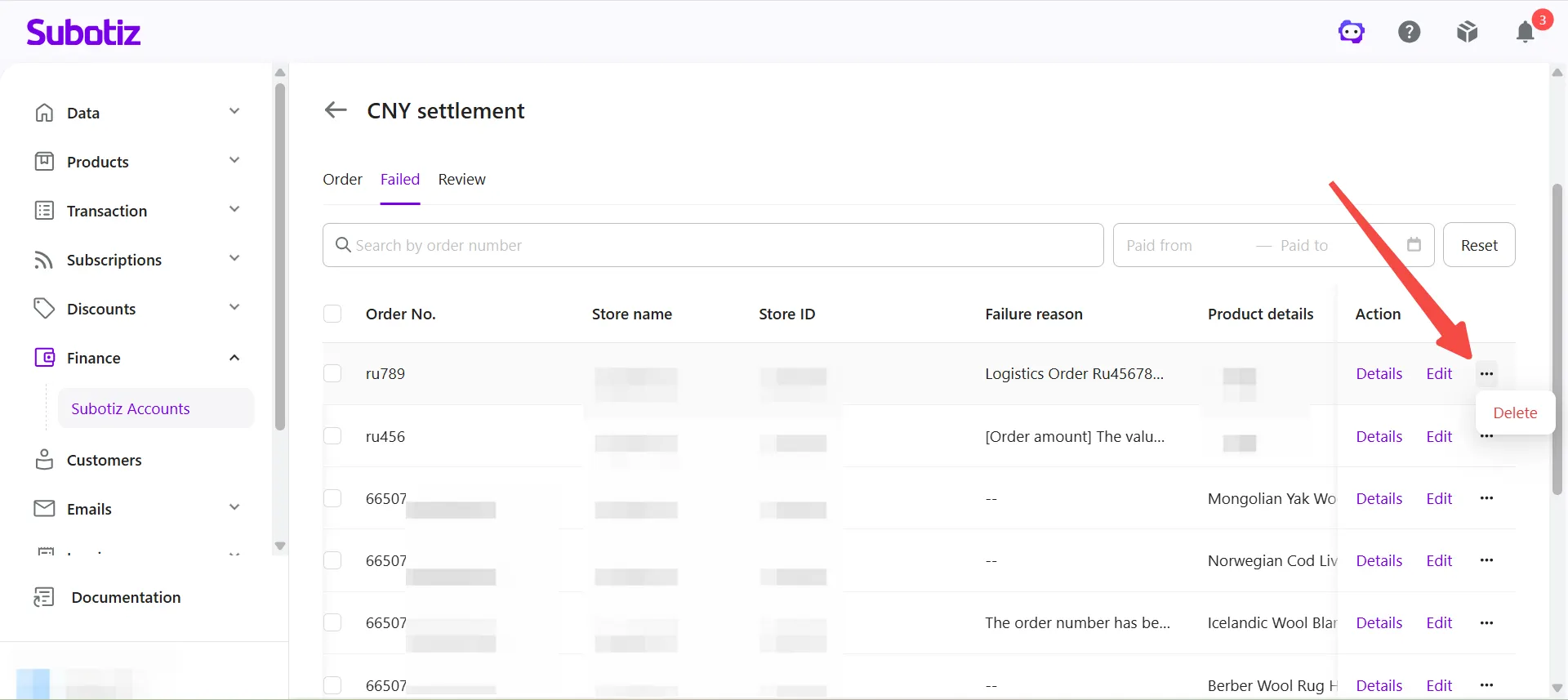Select checkbox for Mongolian Yak Wo row

[332, 498]
